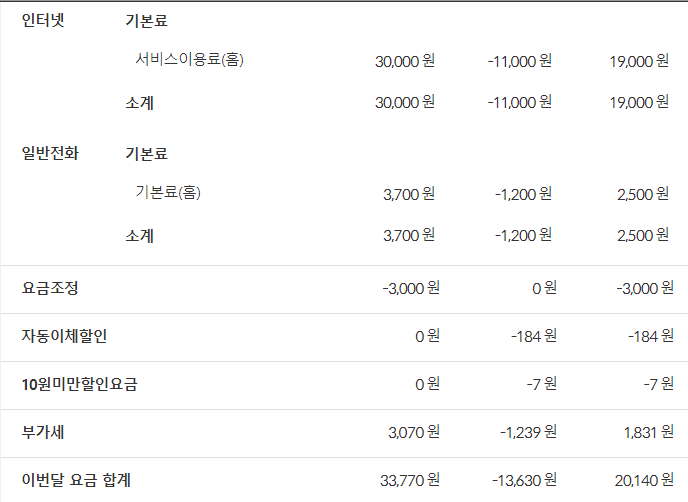Select 0 원 in the 요금조정 row
The image size is (688, 502).
[544, 288]
